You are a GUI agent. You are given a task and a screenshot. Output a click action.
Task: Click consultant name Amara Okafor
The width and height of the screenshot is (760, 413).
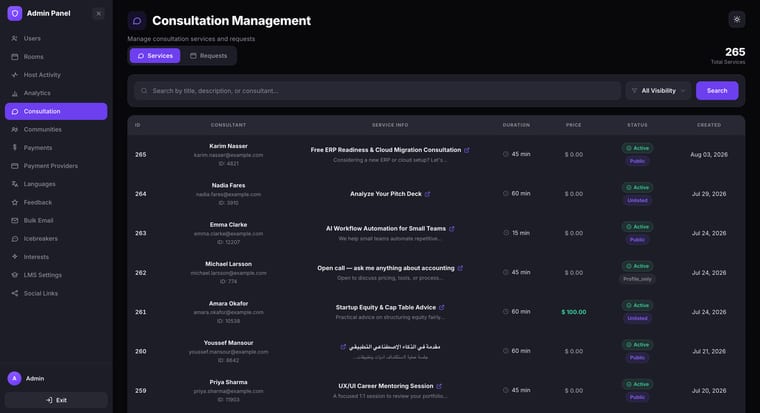(228, 303)
